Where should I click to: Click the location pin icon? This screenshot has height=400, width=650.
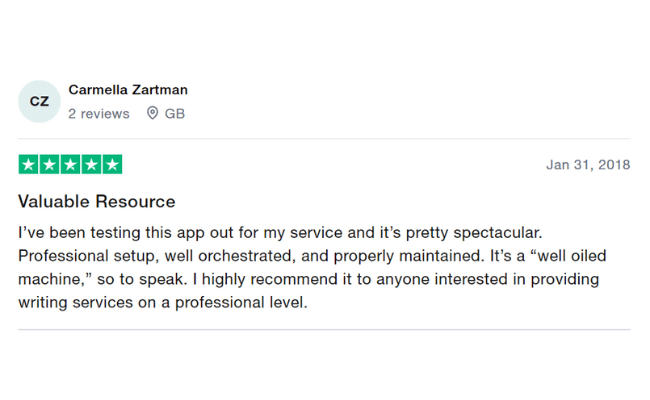tap(153, 113)
